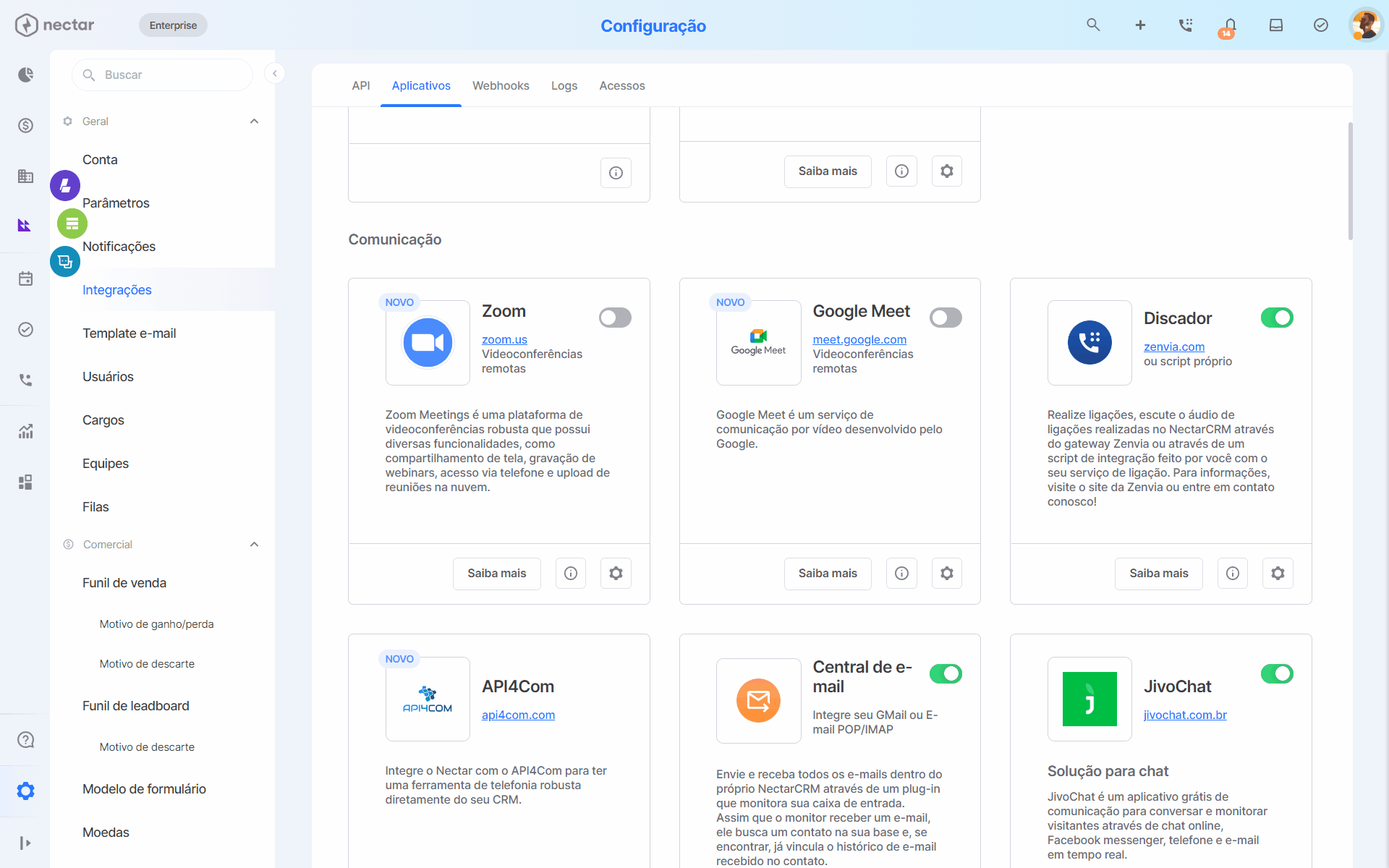1389x868 pixels.
Task: Collapse the Geral section chevron
Action: tap(254, 121)
